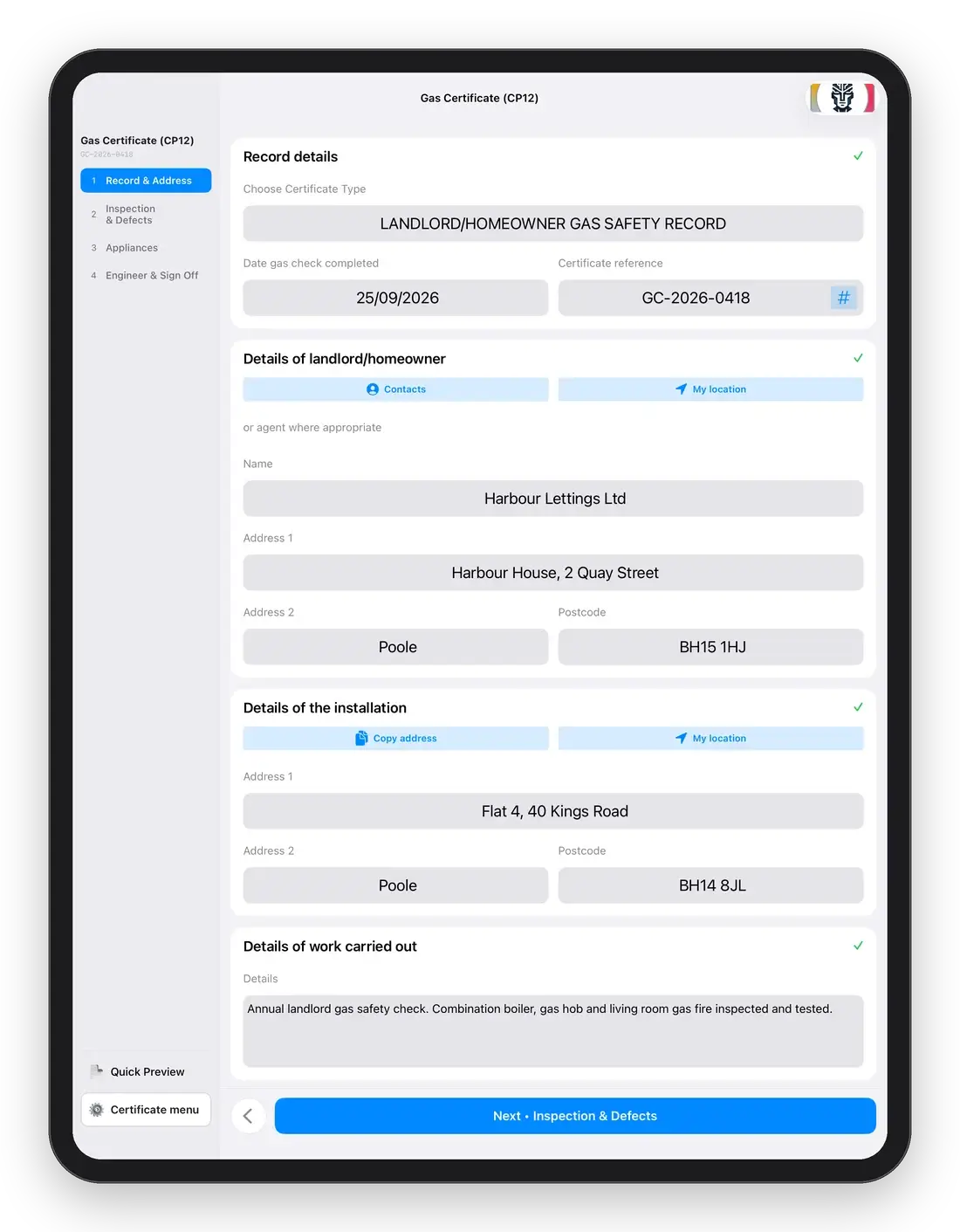Viewport: 960px width, 1232px height.
Task: Click the Quick Preview flag icon
Action: point(97,1071)
